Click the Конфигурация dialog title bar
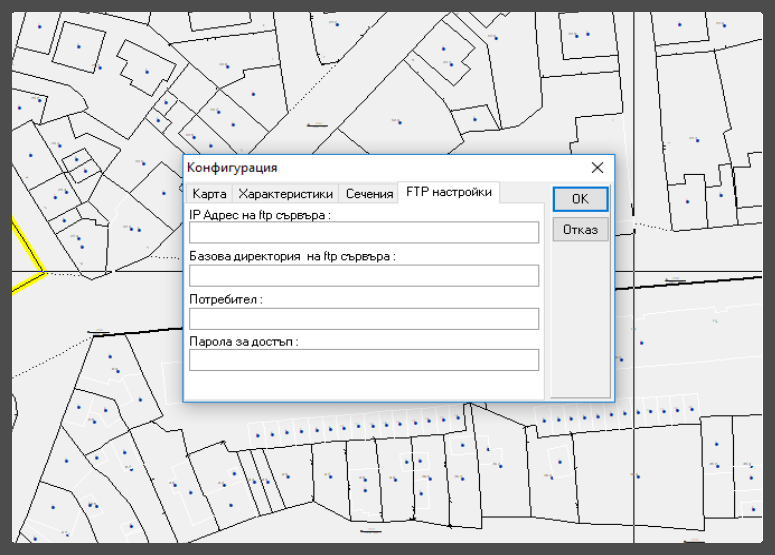 click(x=380, y=168)
